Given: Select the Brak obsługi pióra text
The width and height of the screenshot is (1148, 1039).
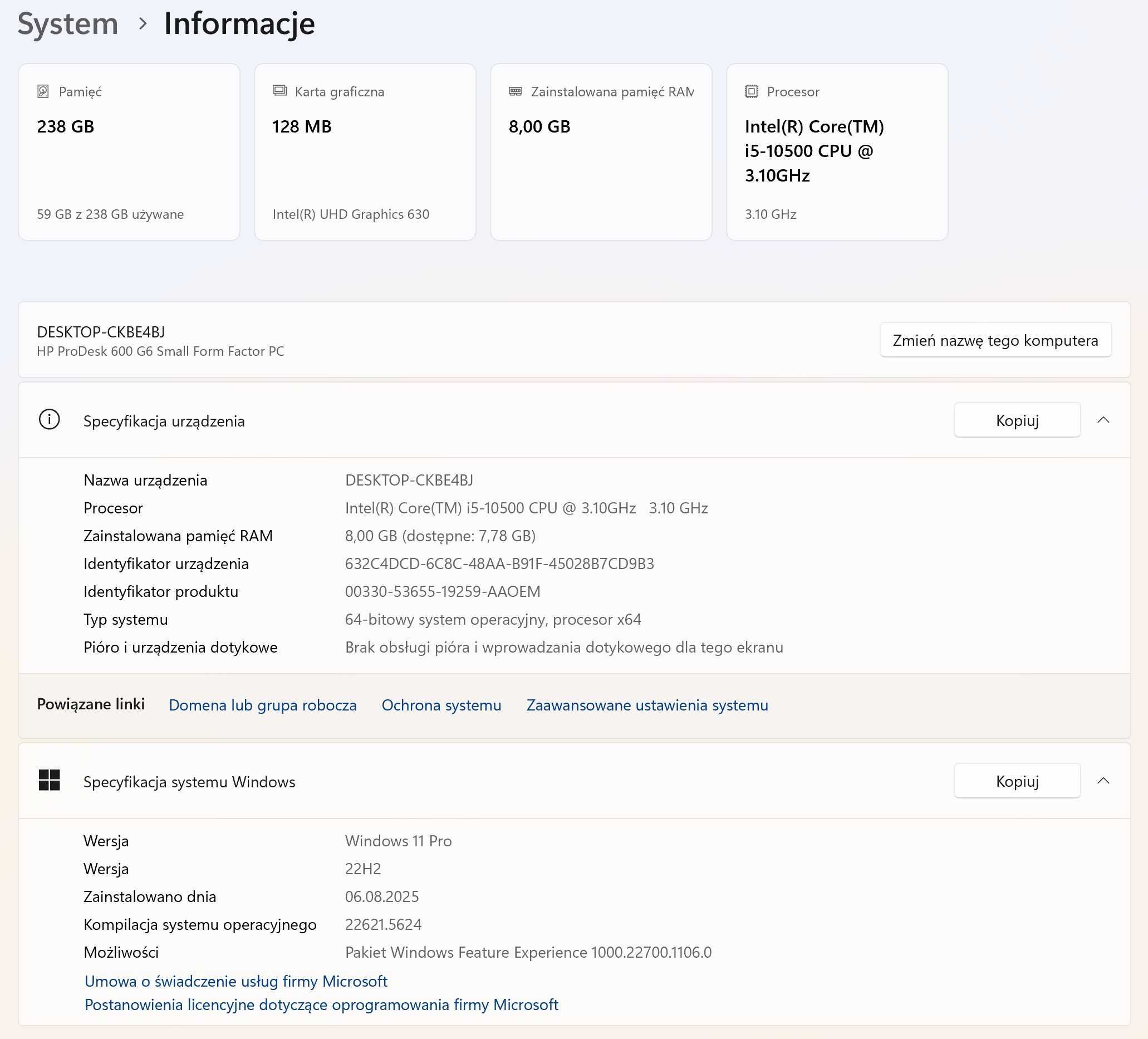Looking at the screenshot, I should (564, 647).
